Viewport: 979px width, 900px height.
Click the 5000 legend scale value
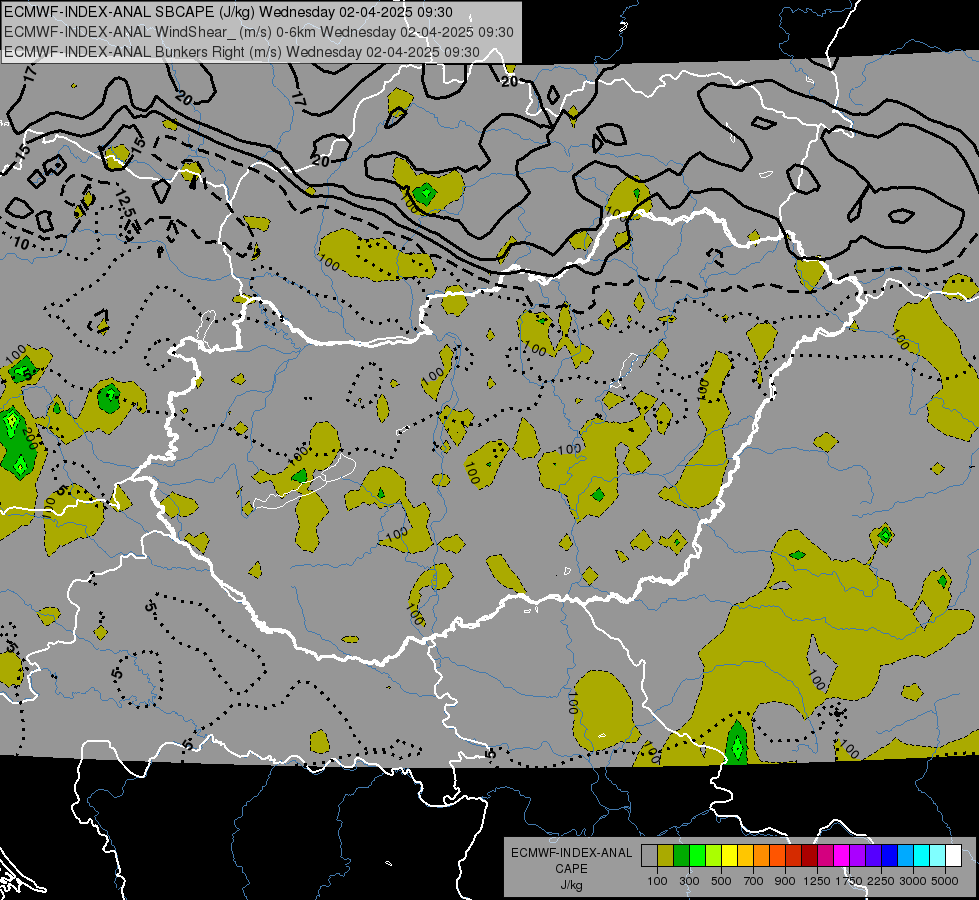click(945, 881)
